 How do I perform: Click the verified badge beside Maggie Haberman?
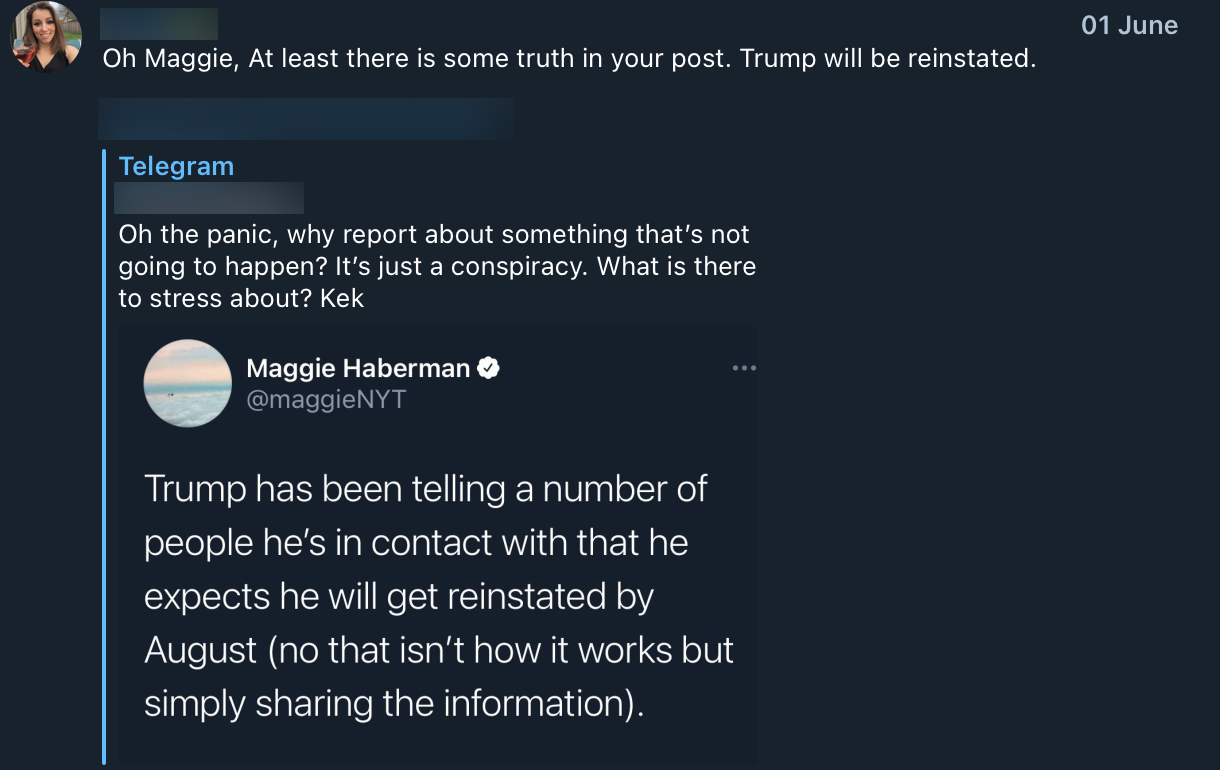pos(488,368)
